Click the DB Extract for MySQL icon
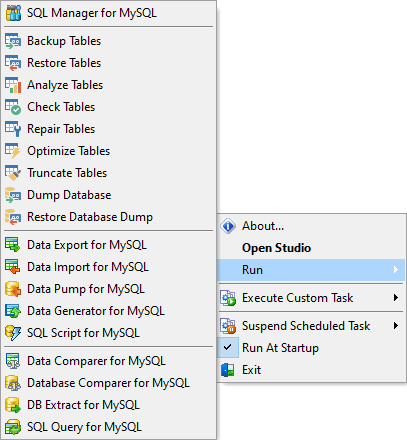The image size is (407, 440). (13, 405)
